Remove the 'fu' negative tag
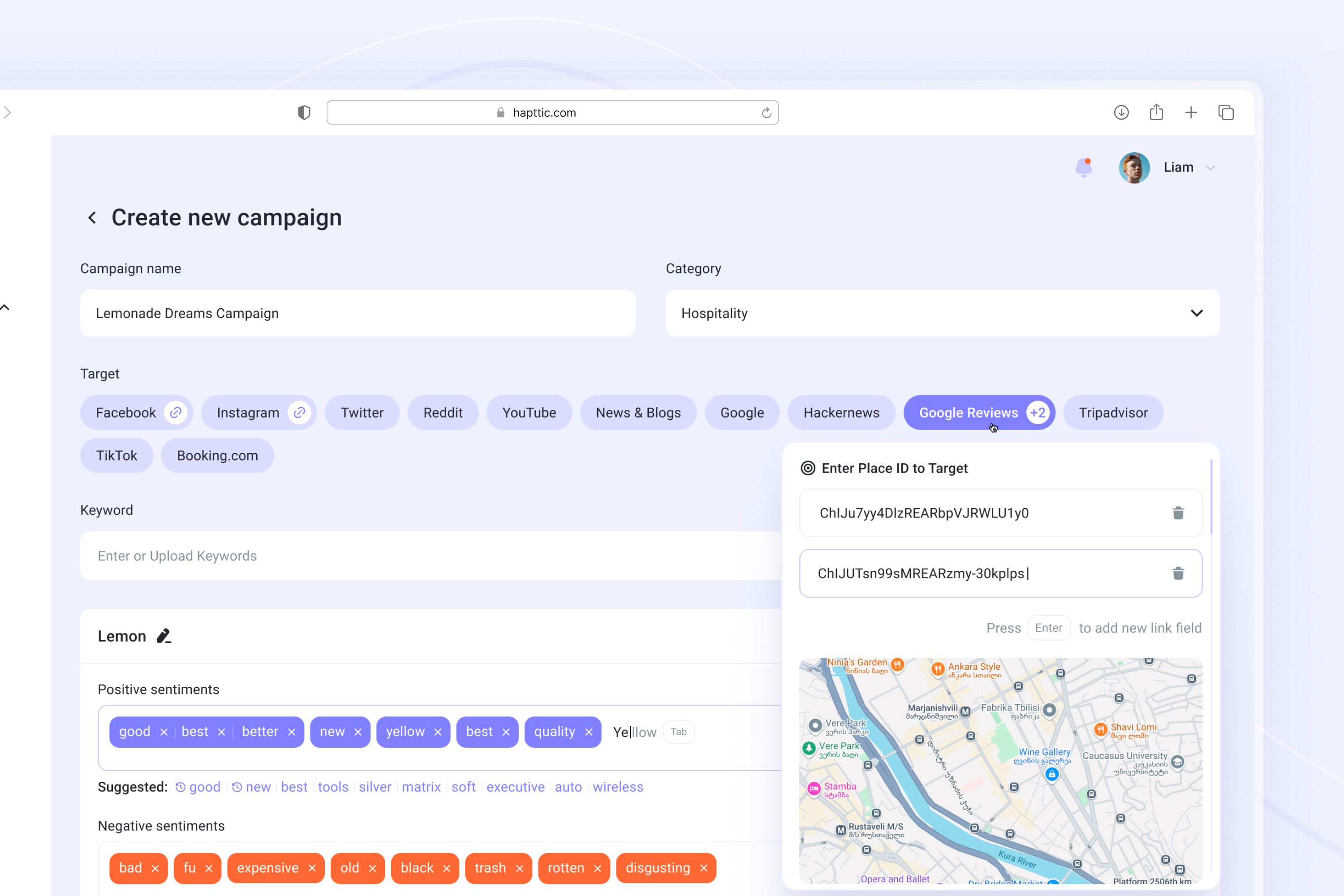The height and width of the screenshot is (896, 1344). coord(209,869)
